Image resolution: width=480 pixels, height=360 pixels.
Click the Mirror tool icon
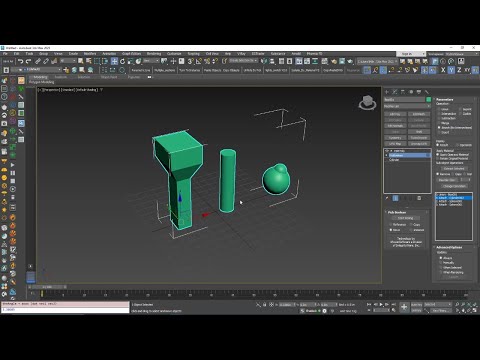click(264, 61)
